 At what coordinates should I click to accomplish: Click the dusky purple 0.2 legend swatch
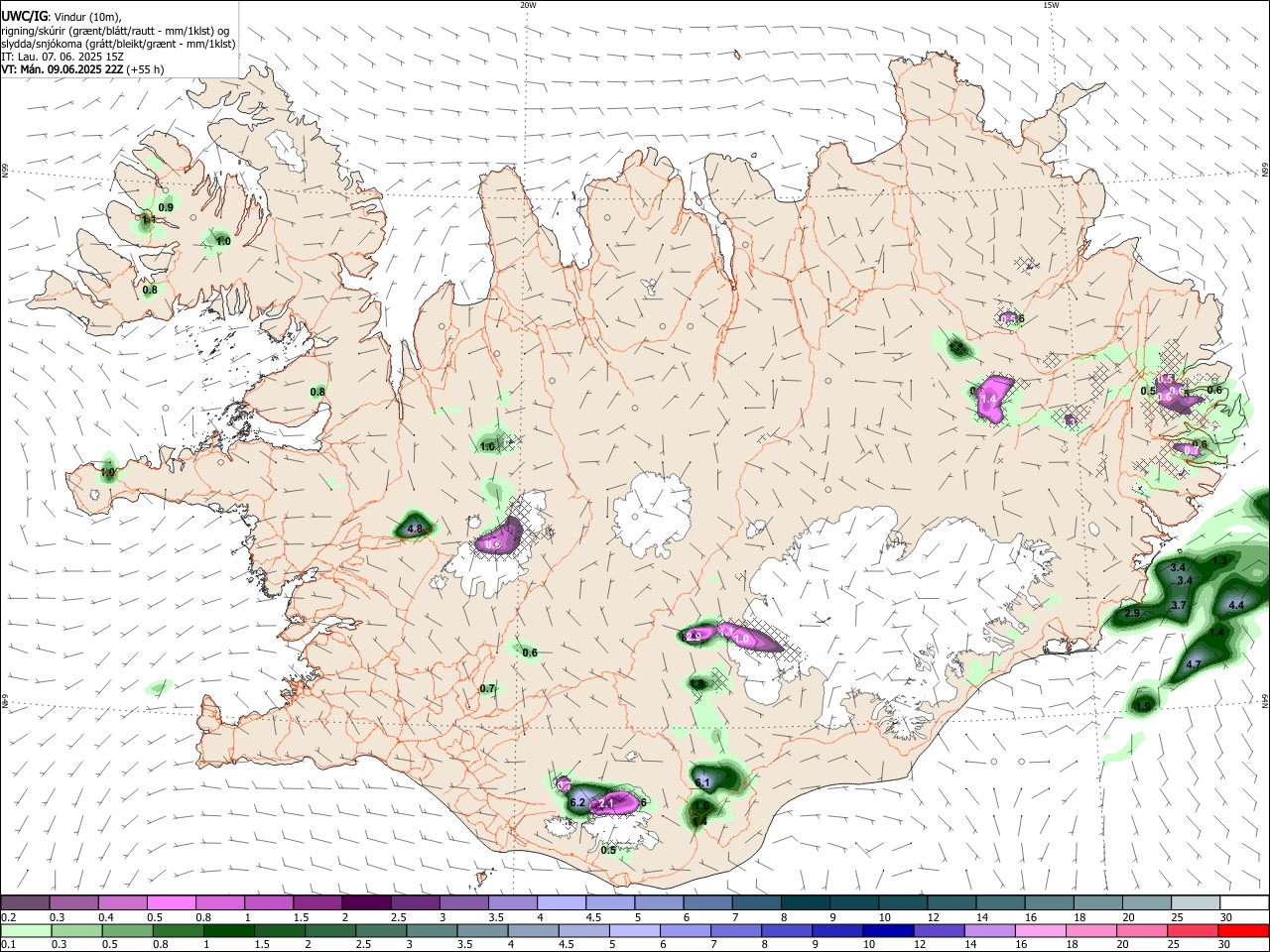(x=24, y=902)
